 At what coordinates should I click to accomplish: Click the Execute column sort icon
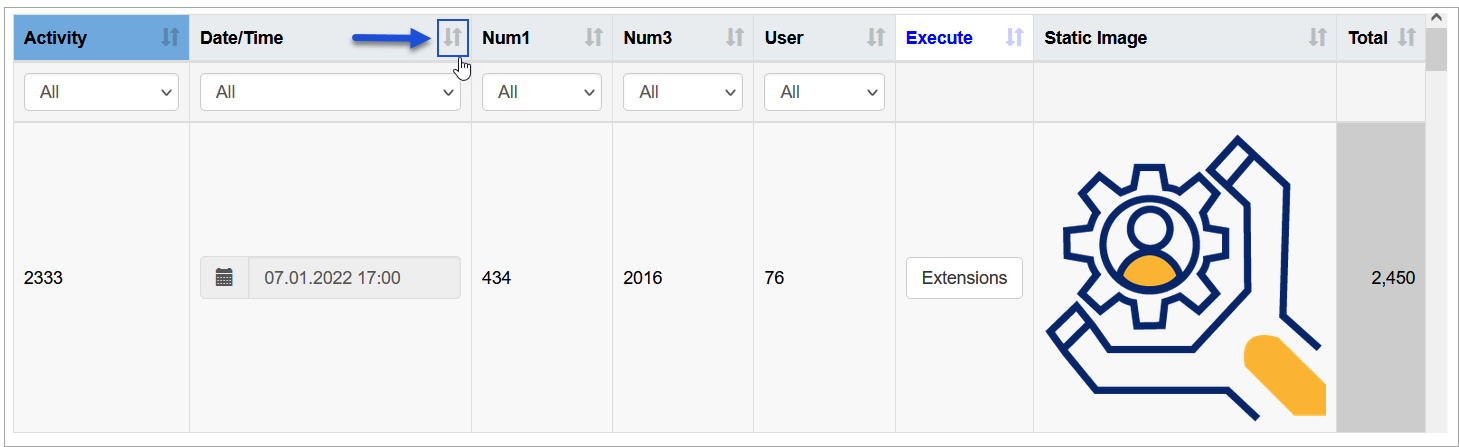[1015, 38]
